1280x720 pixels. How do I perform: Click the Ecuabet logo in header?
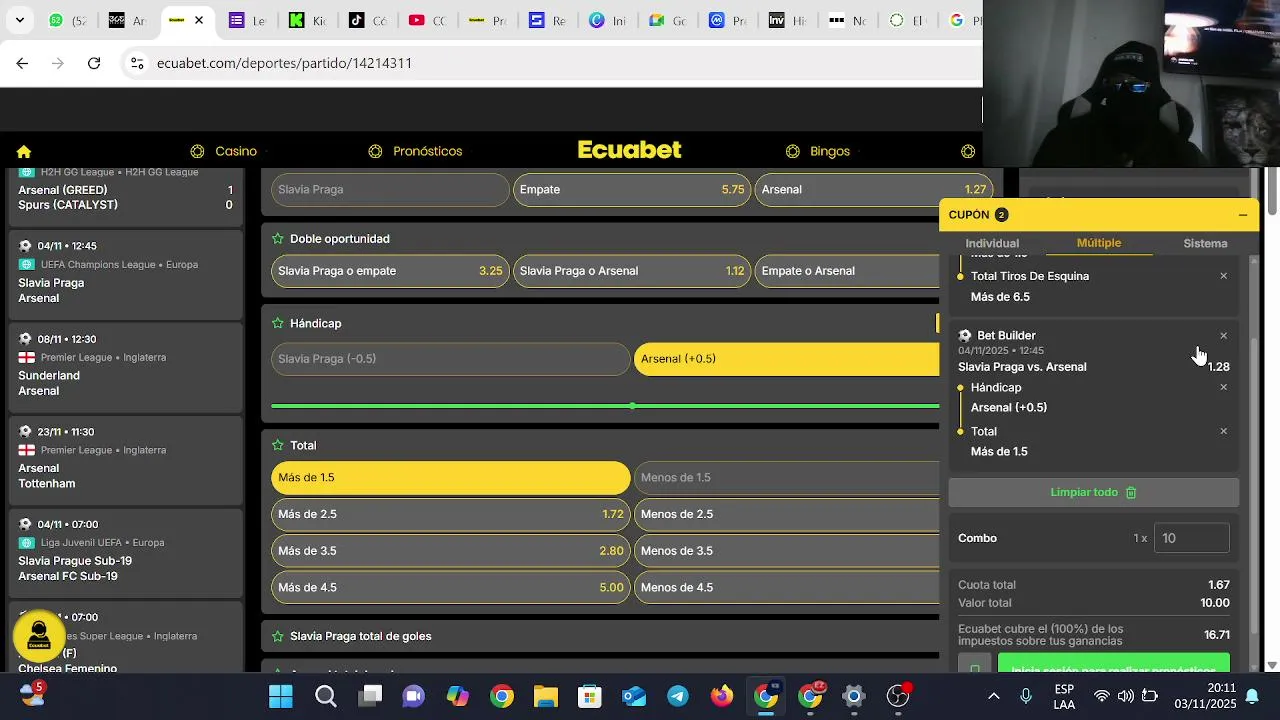(x=629, y=150)
